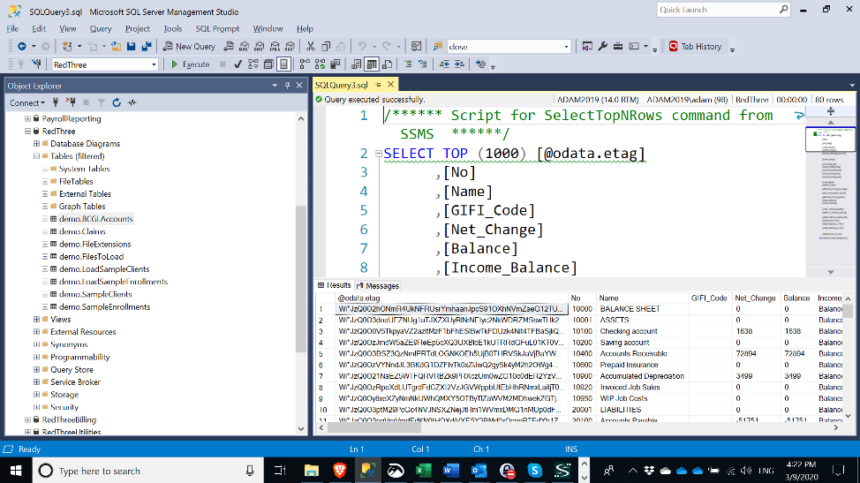Screen dimensions: 860x483
Task: Expand the Programmability folder
Action: [36, 357]
